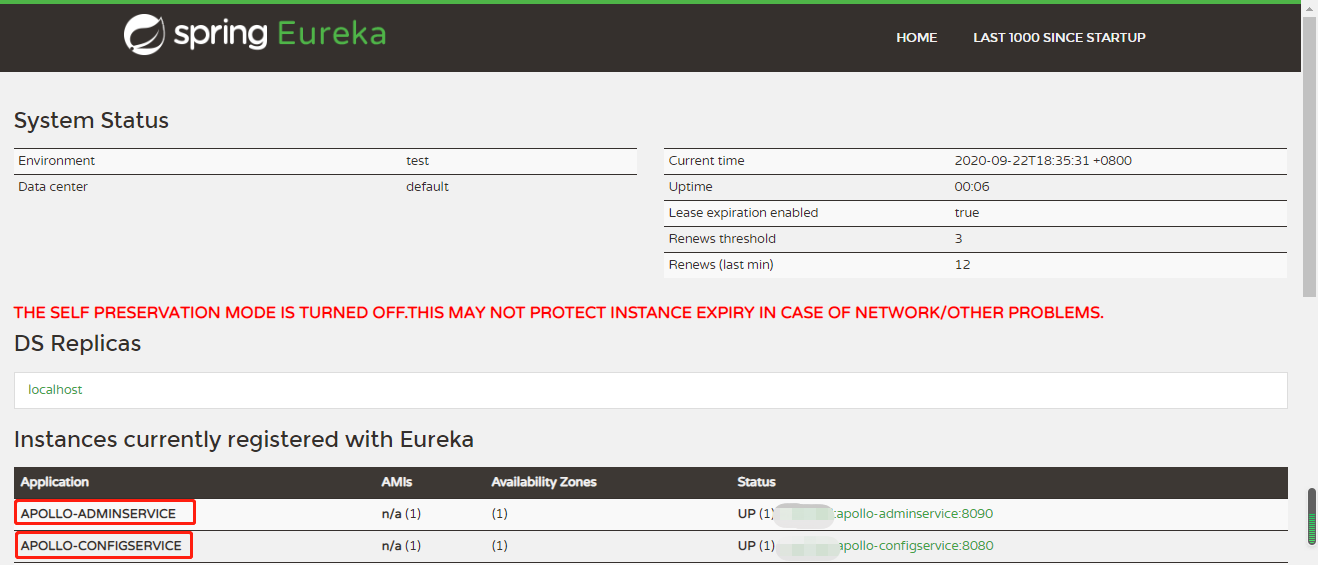Click the Application column header
Viewport: 1318px width, 565px height.
pos(55,482)
